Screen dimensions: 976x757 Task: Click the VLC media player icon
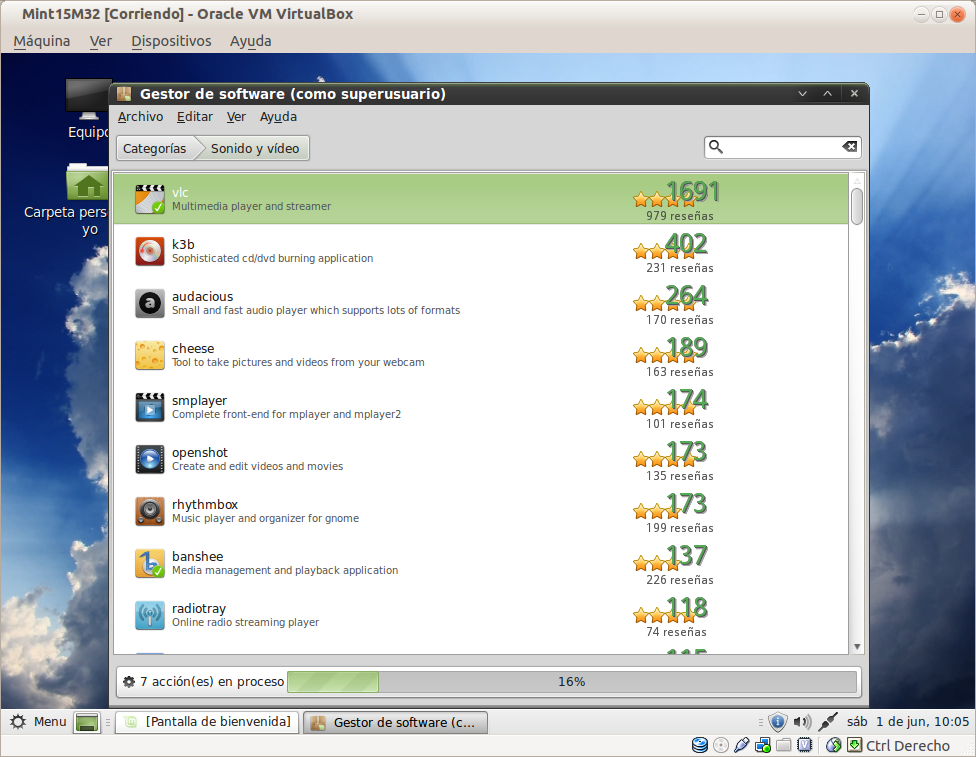150,199
